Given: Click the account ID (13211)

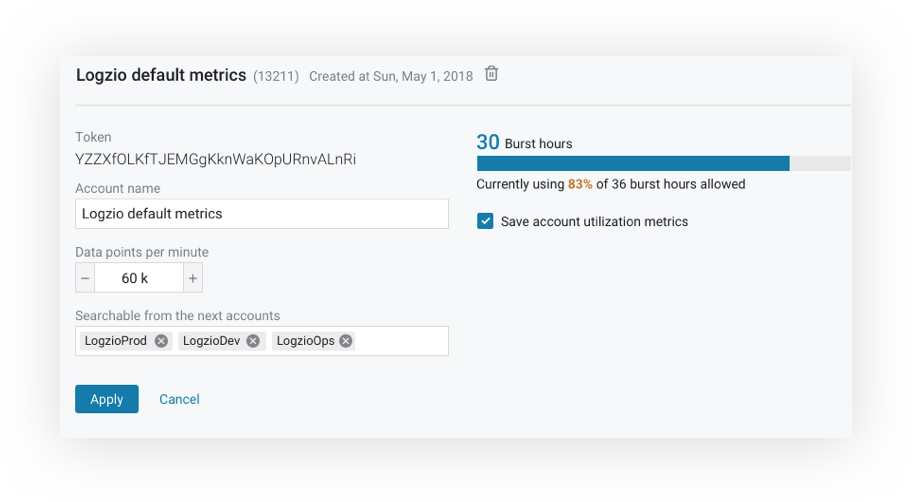Looking at the screenshot, I should (276, 76).
